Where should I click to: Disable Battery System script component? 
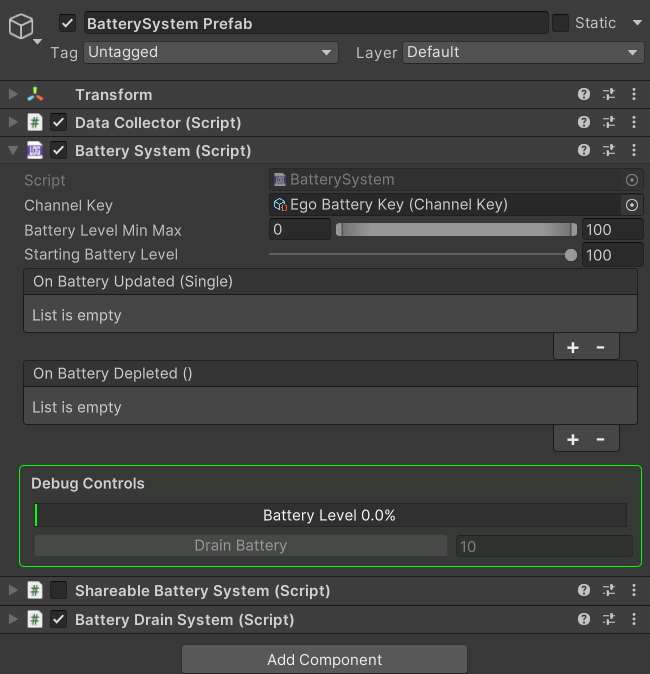pyautogui.click(x=58, y=150)
